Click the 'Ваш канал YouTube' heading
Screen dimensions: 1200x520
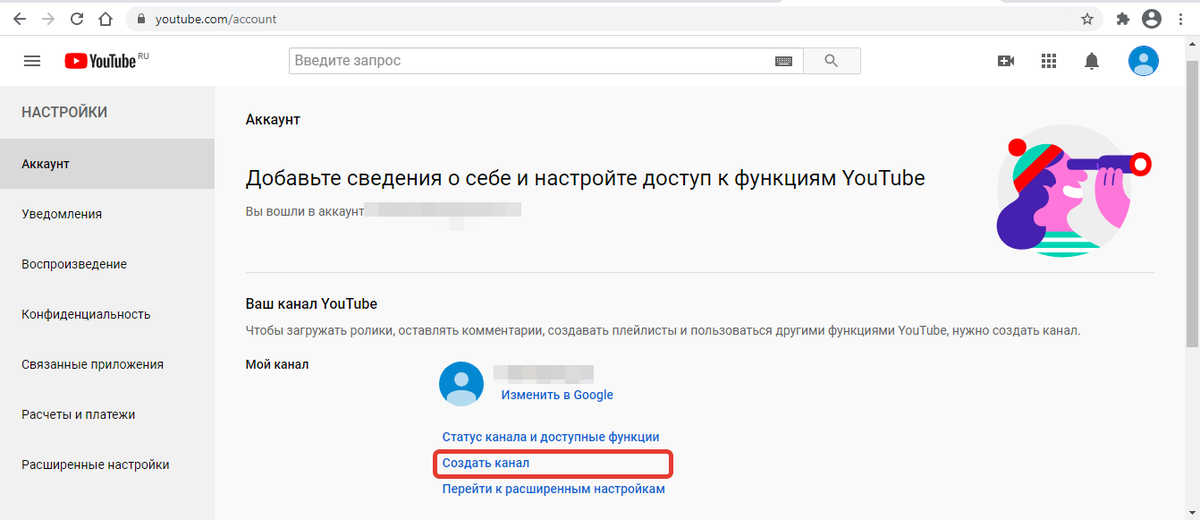coord(311,304)
